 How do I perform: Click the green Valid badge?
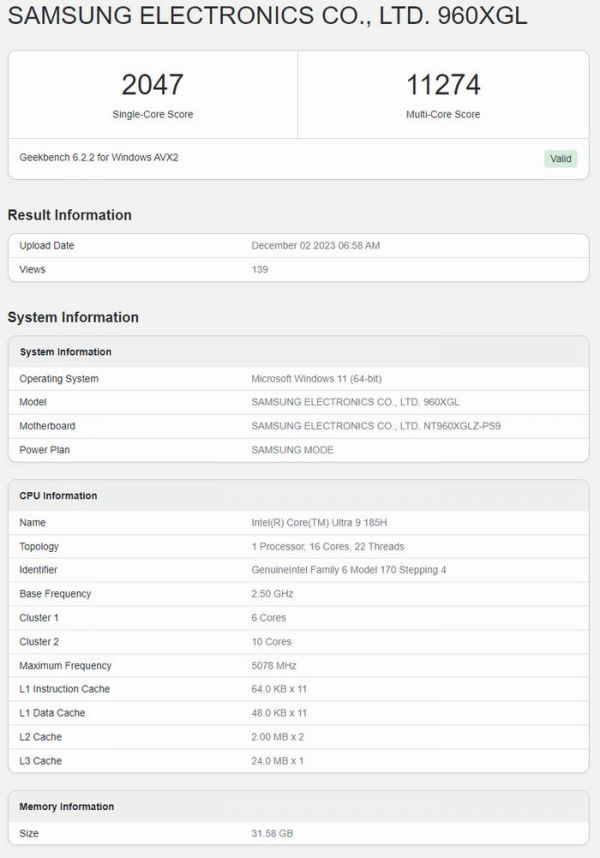560,158
